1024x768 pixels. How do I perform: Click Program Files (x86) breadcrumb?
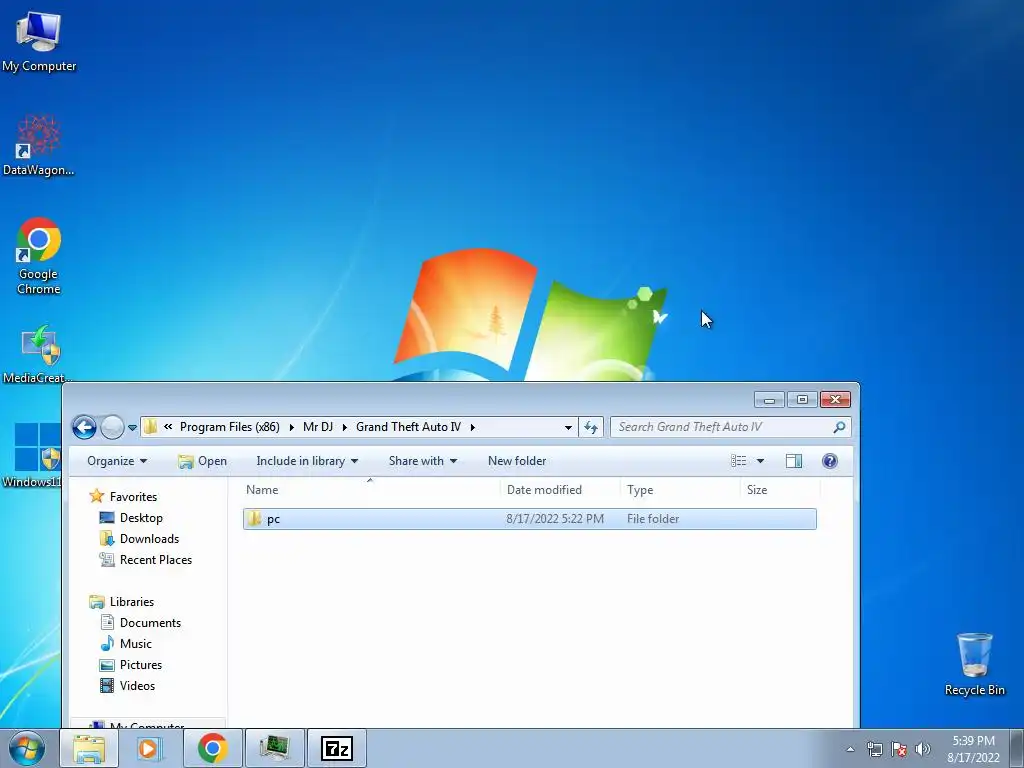[x=229, y=426]
